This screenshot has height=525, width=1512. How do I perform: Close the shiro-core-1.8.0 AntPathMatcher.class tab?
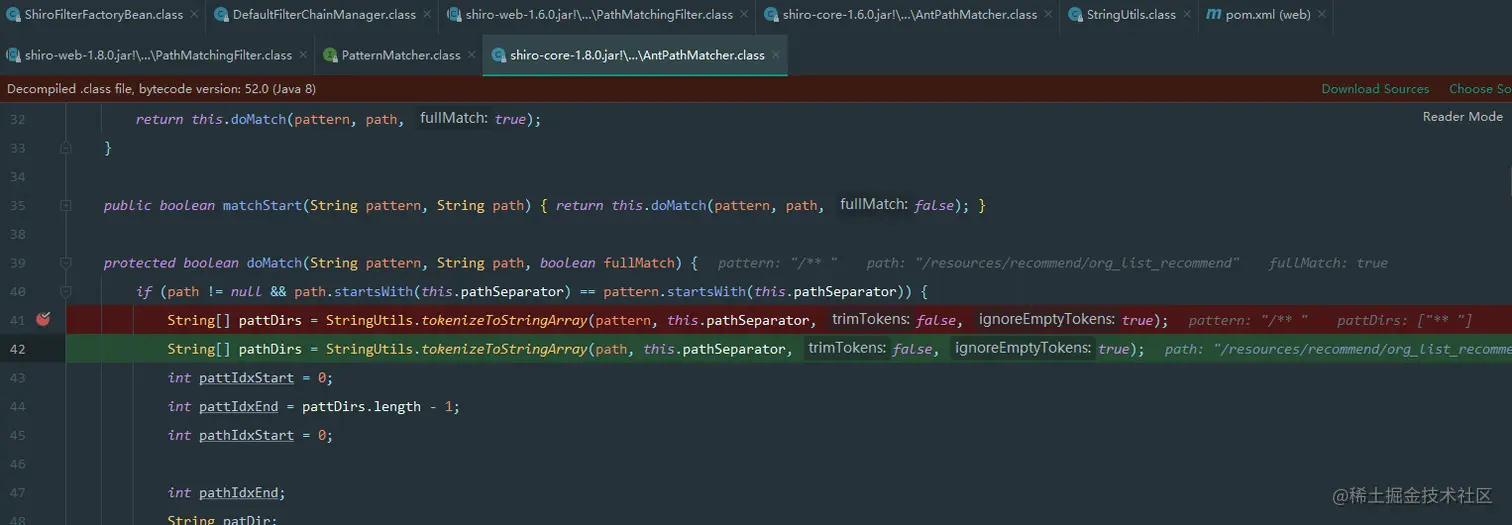coord(775,55)
